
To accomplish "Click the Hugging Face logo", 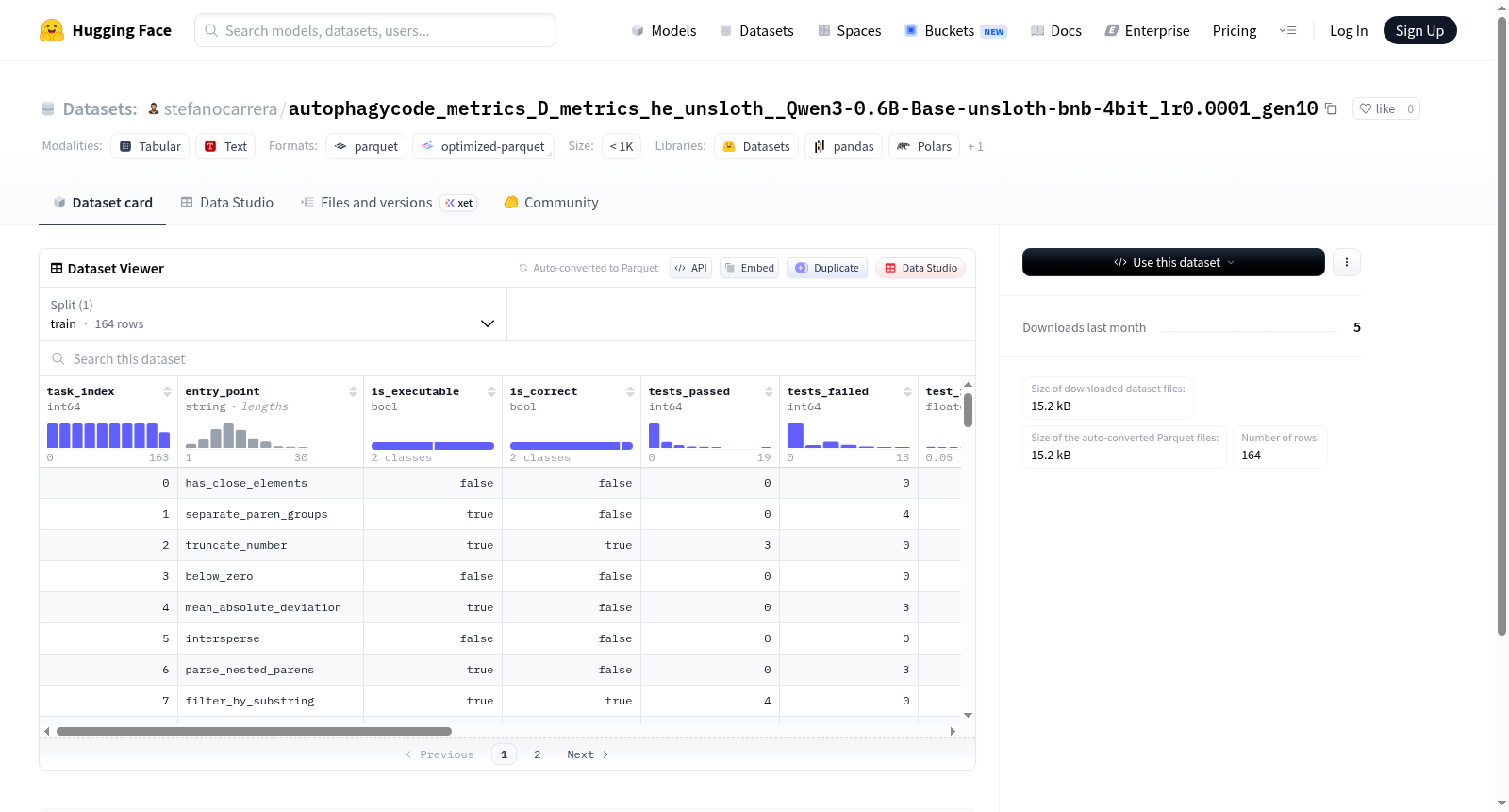I will 52,30.
